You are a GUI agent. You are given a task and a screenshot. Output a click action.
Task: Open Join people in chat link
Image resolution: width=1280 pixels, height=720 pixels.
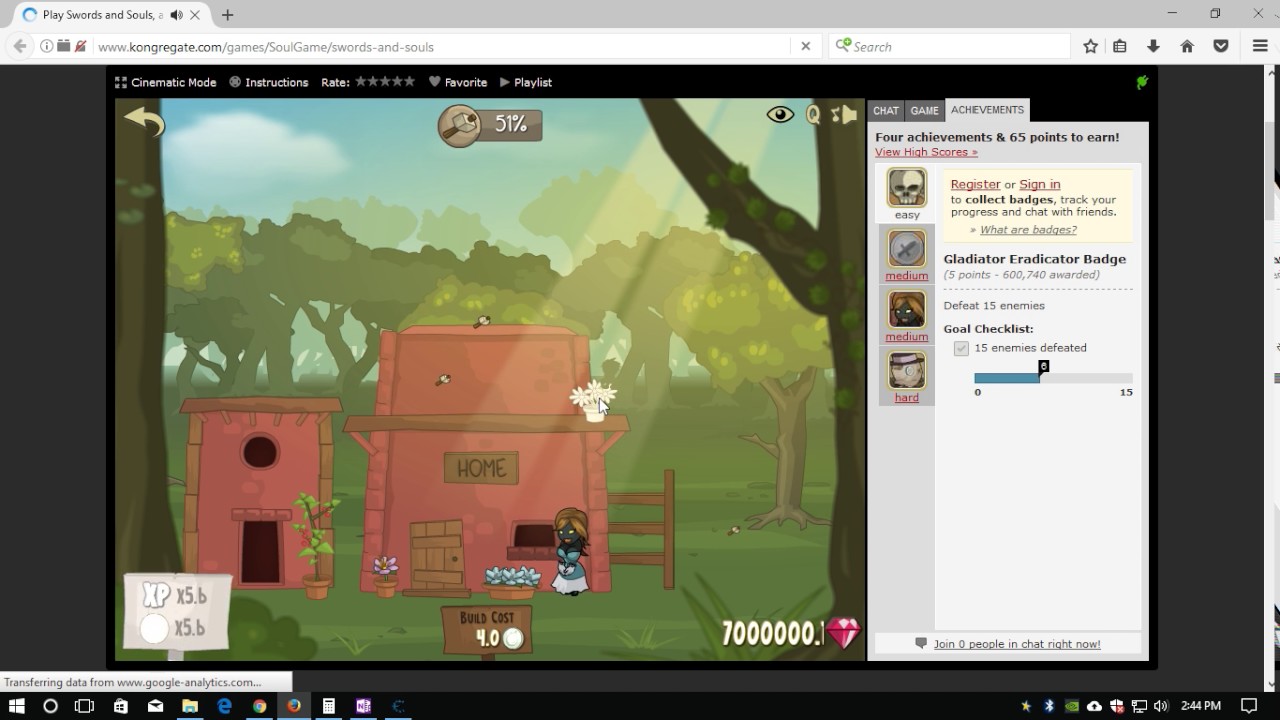[1017, 644]
